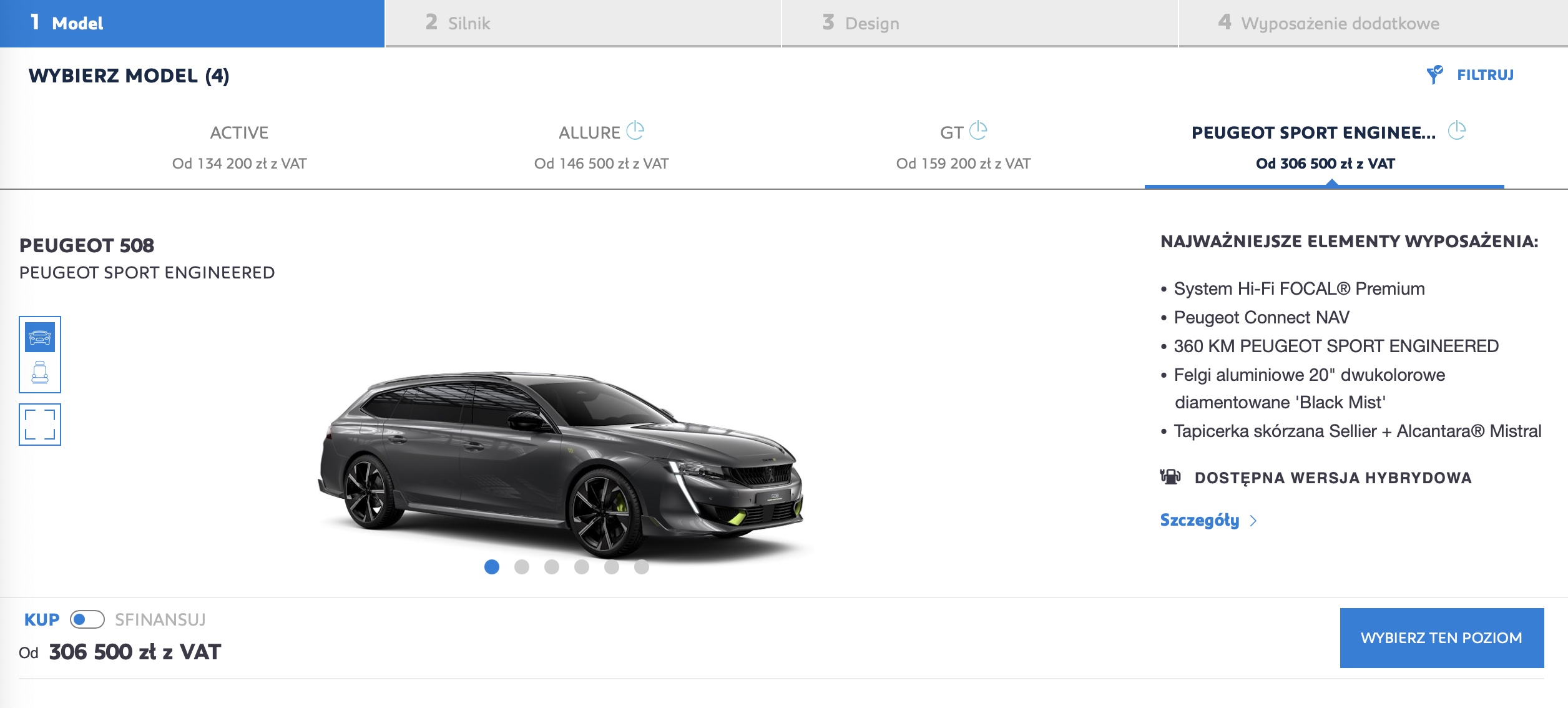This screenshot has height=708, width=1568.
Task: Click the 'WYBIERZ MODEL (4)' heading
Action: coord(129,76)
